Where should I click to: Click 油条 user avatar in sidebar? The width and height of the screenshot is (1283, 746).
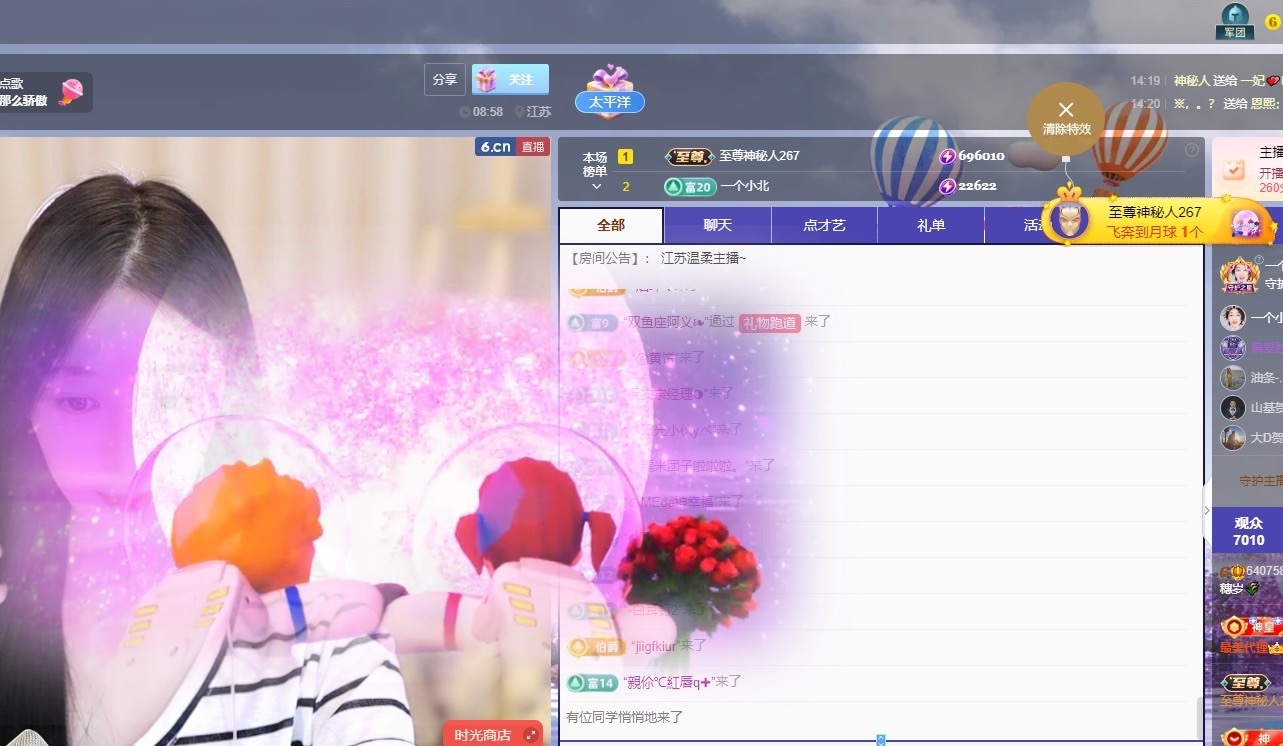coord(1233,378)
